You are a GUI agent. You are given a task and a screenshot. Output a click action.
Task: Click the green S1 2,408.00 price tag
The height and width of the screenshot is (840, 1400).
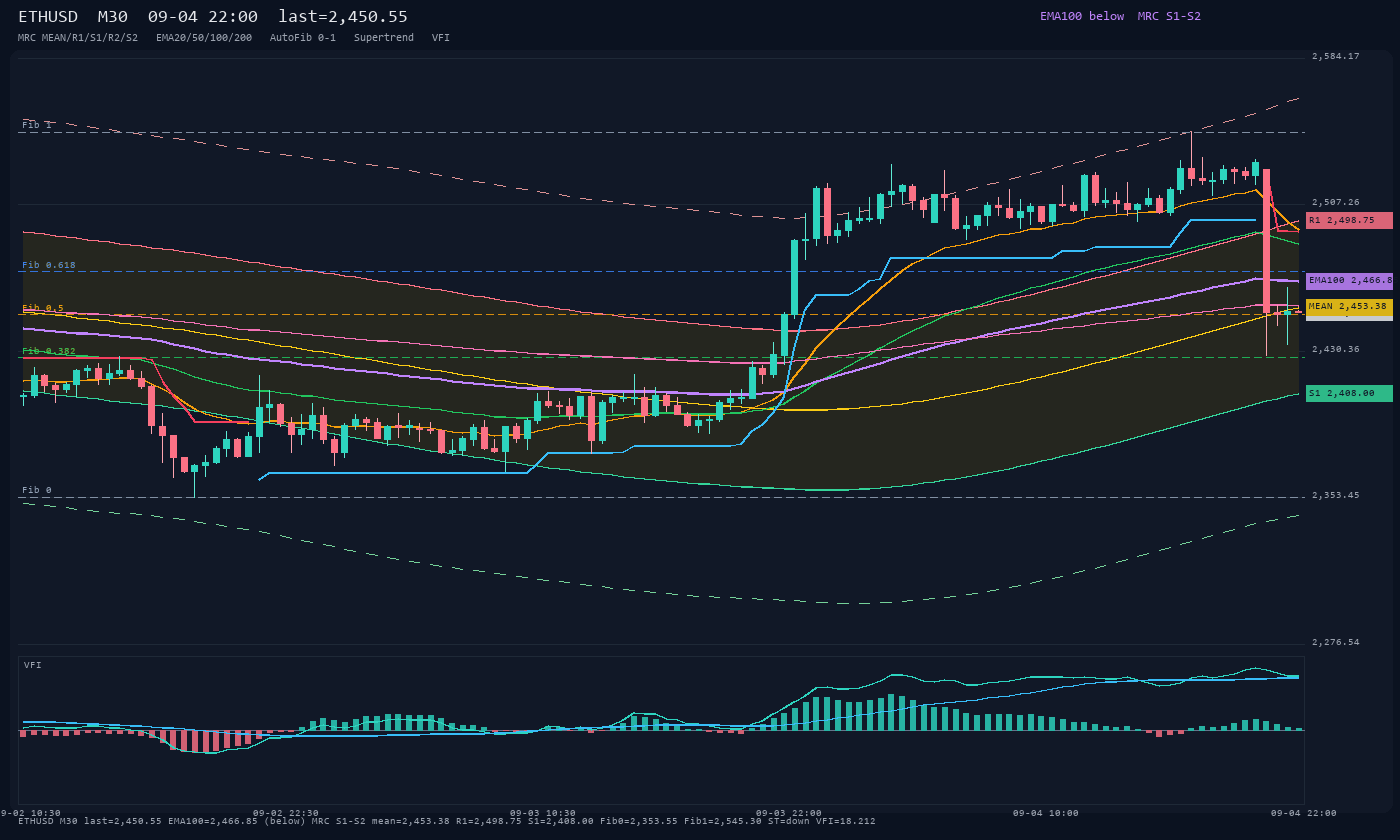click(1349, 394)
